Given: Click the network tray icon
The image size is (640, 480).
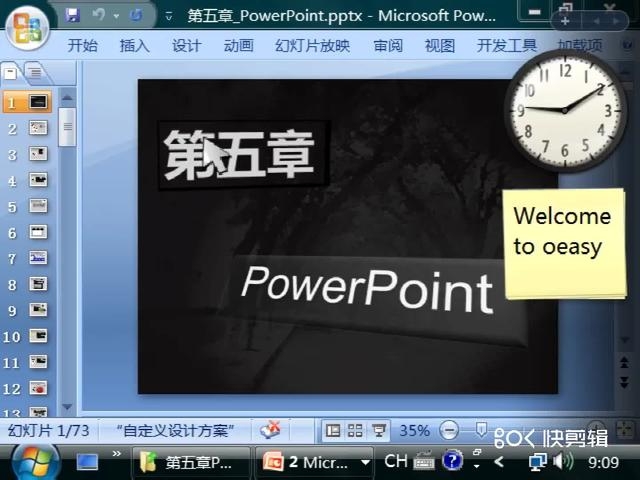Looking at the screenshot, I should 537,462.
